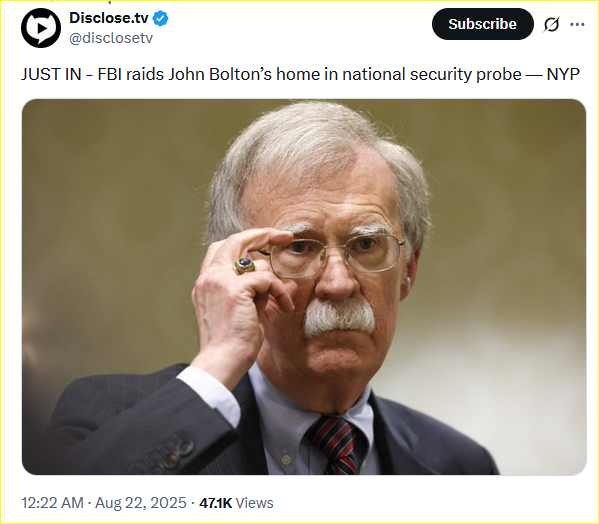Click the word Views beside the count

pyautogui.click(x=254, y=503)
